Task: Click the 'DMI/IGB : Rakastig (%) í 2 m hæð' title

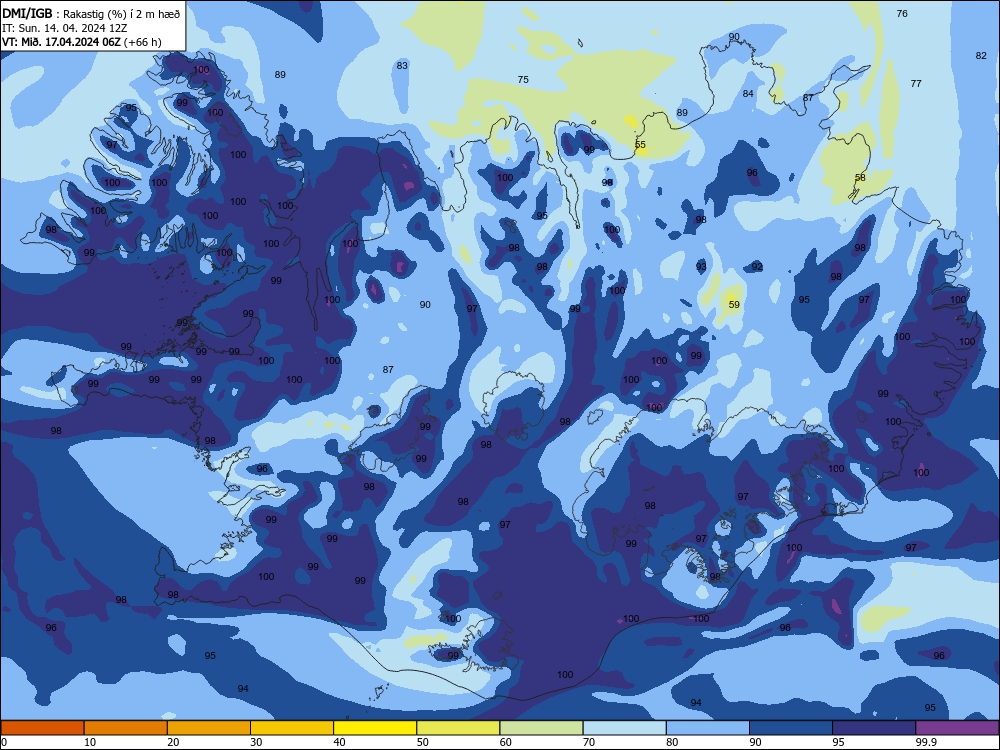Action: [x=91, y=13]
